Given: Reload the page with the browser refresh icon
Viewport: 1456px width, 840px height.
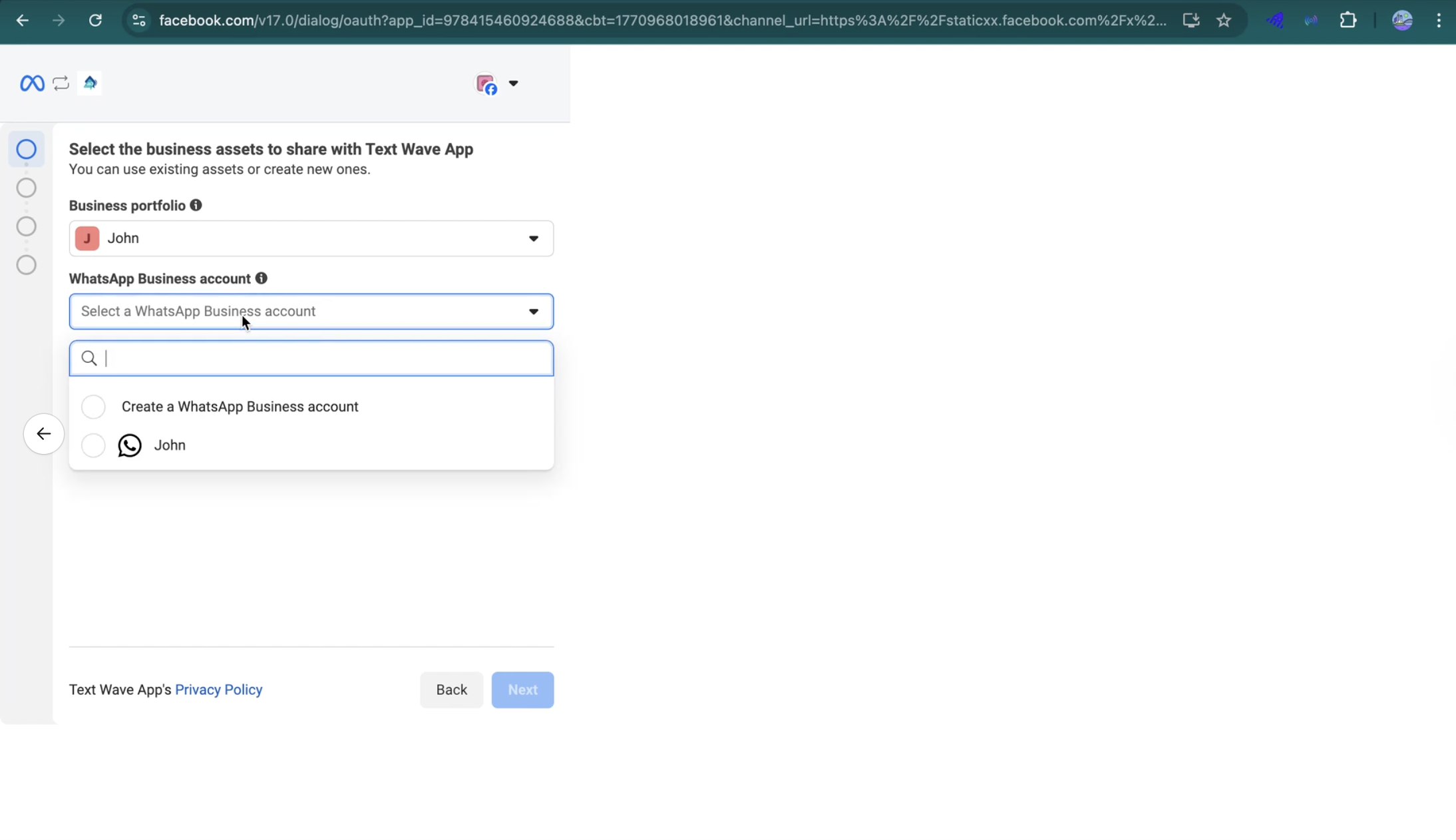Looking at the screenshot, I should click(95, 21).
